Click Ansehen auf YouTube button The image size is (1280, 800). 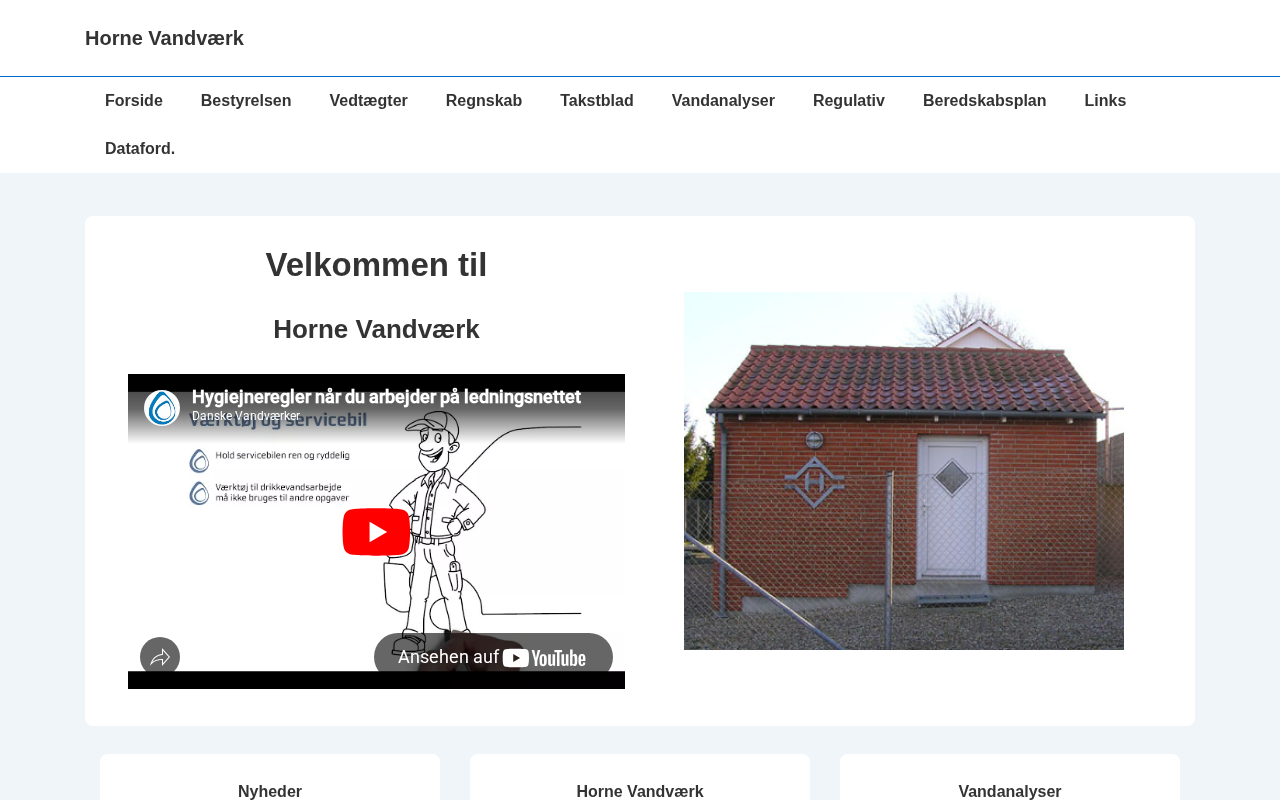493,657
